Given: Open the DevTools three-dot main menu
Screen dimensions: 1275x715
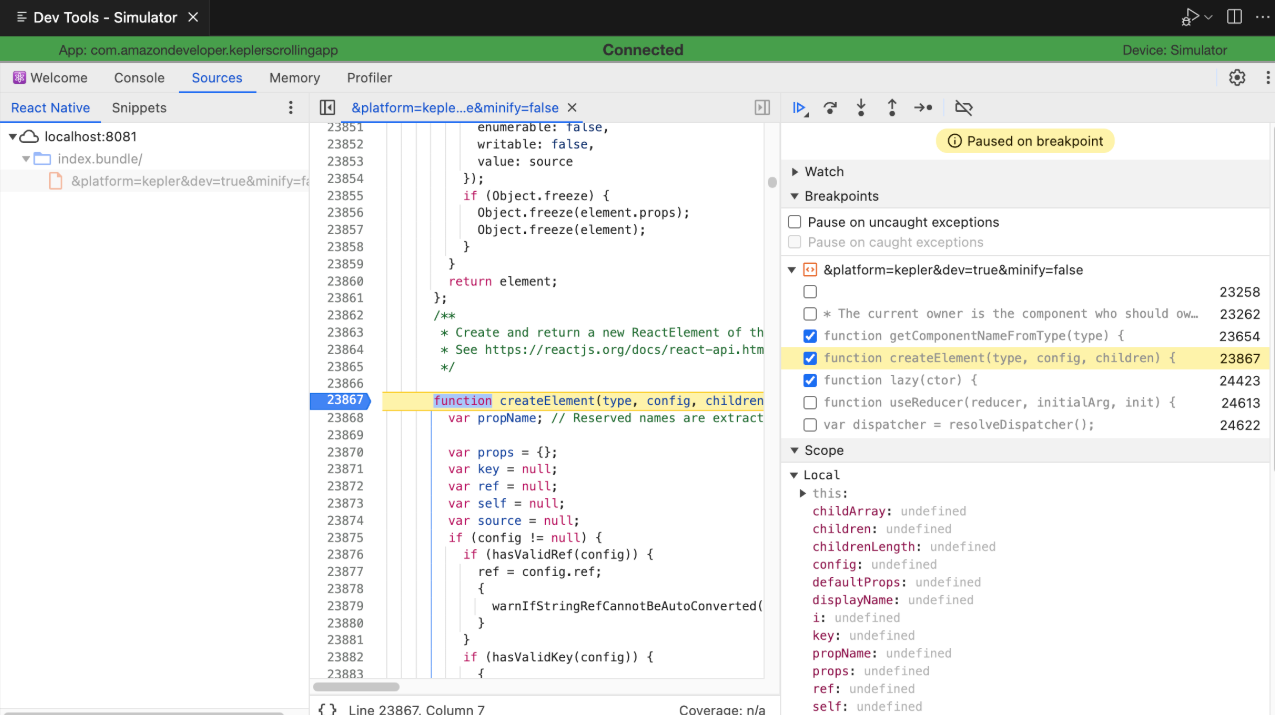Looking at the screenshot, I should pos(1268,78).
